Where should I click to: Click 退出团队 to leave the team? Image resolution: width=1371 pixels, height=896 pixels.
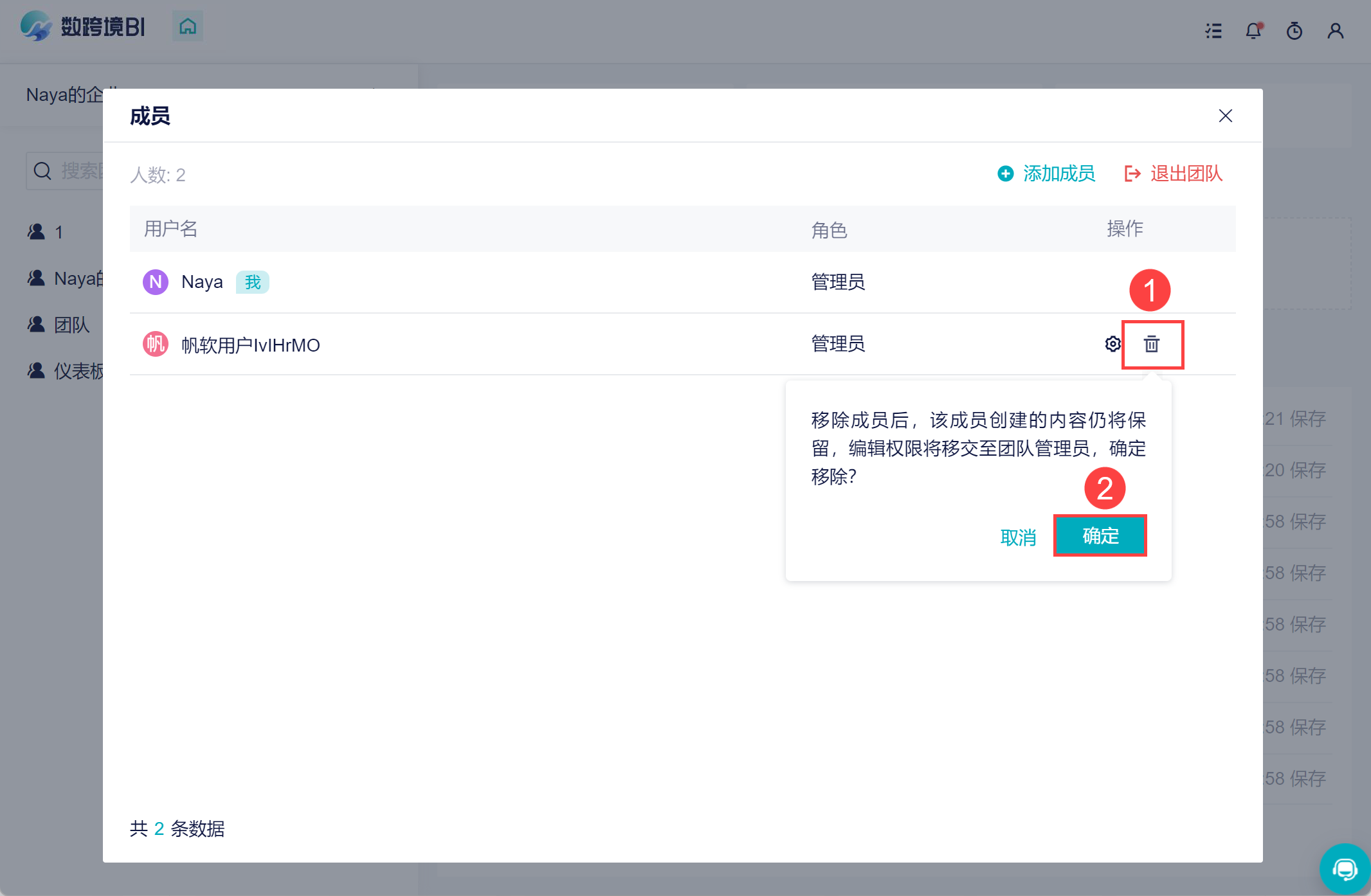pos(1174,174)
